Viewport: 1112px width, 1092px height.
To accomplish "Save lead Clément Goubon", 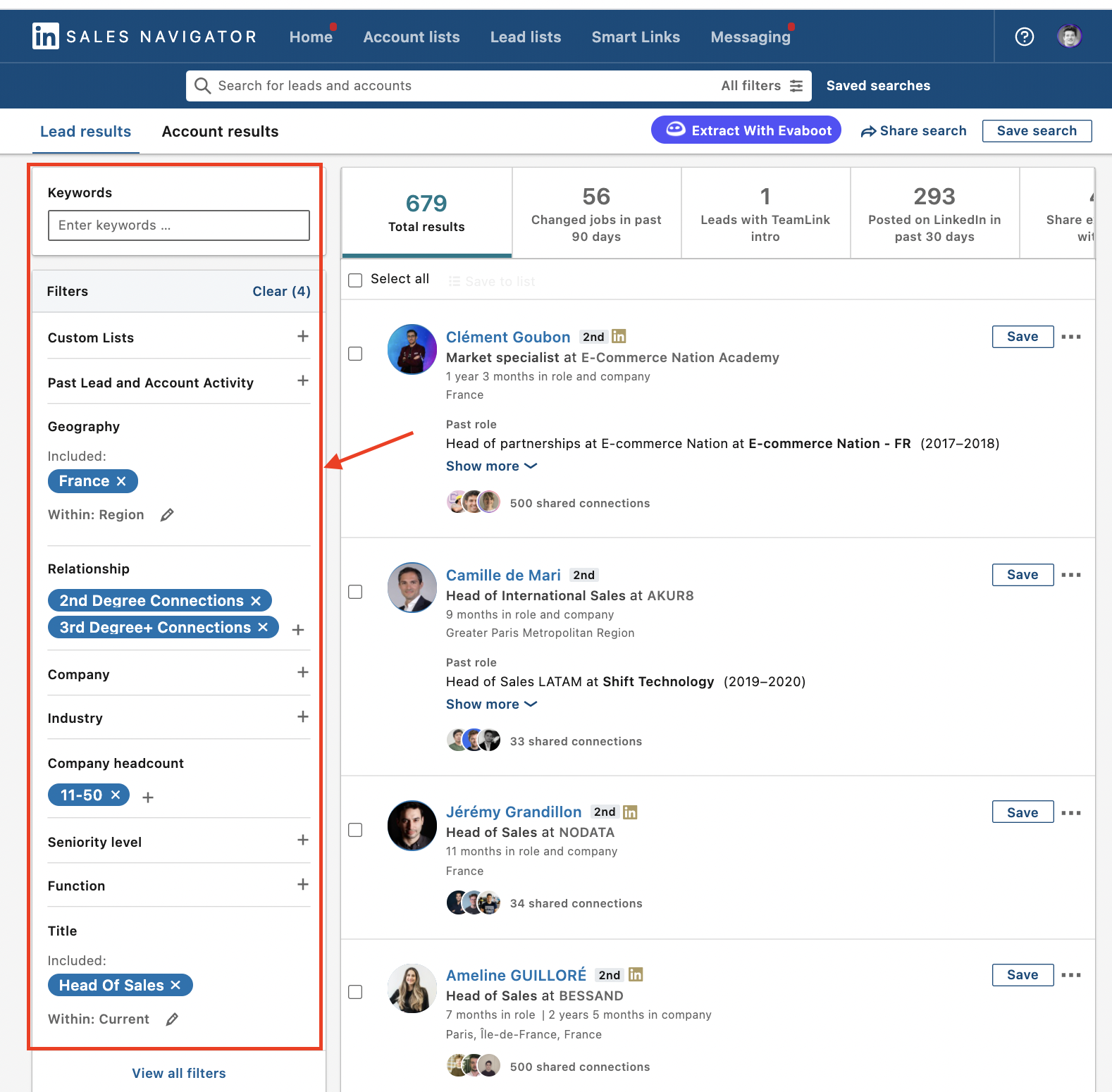I will 1023,337.
